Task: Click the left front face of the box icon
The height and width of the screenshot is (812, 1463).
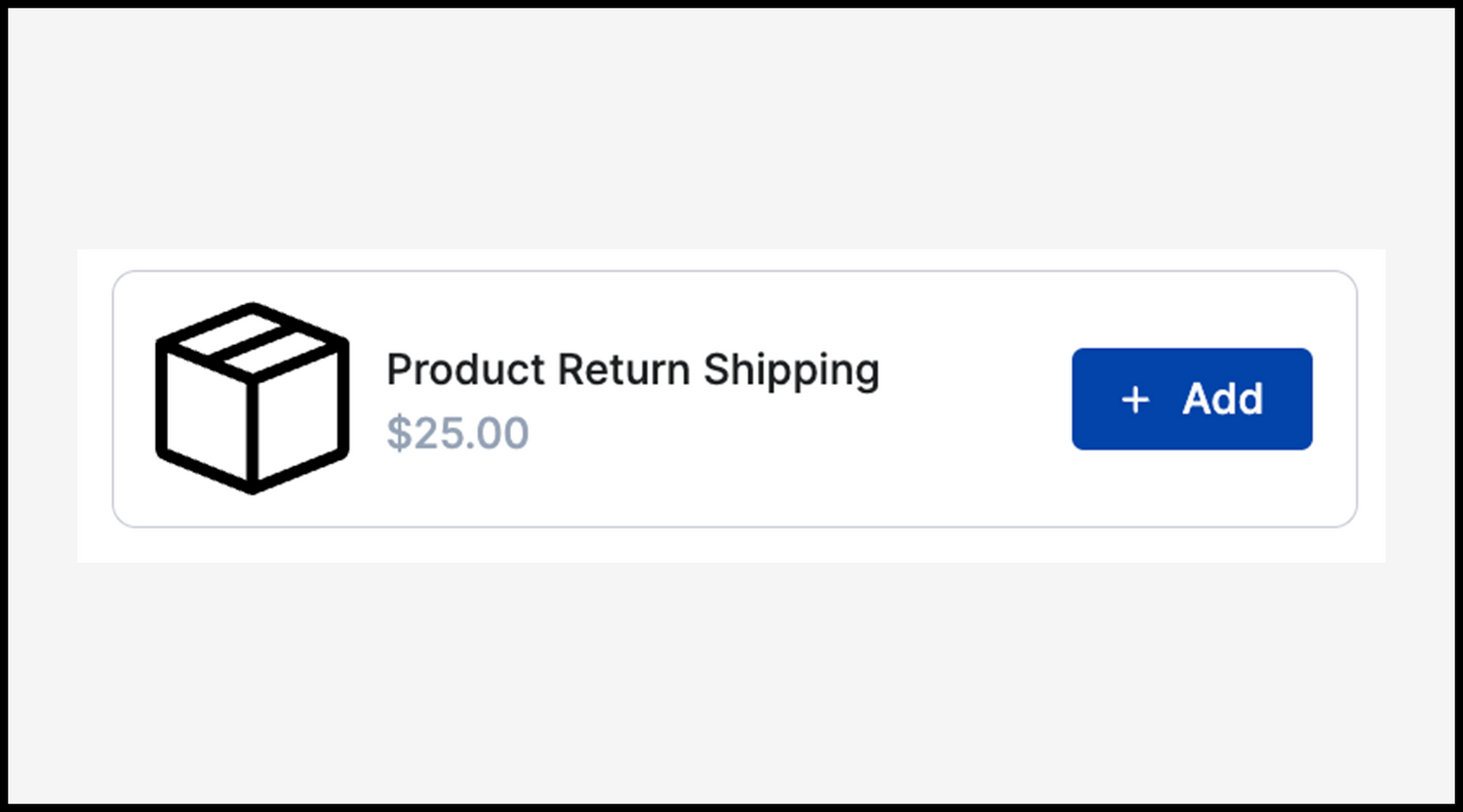Action: coord(207,417)
